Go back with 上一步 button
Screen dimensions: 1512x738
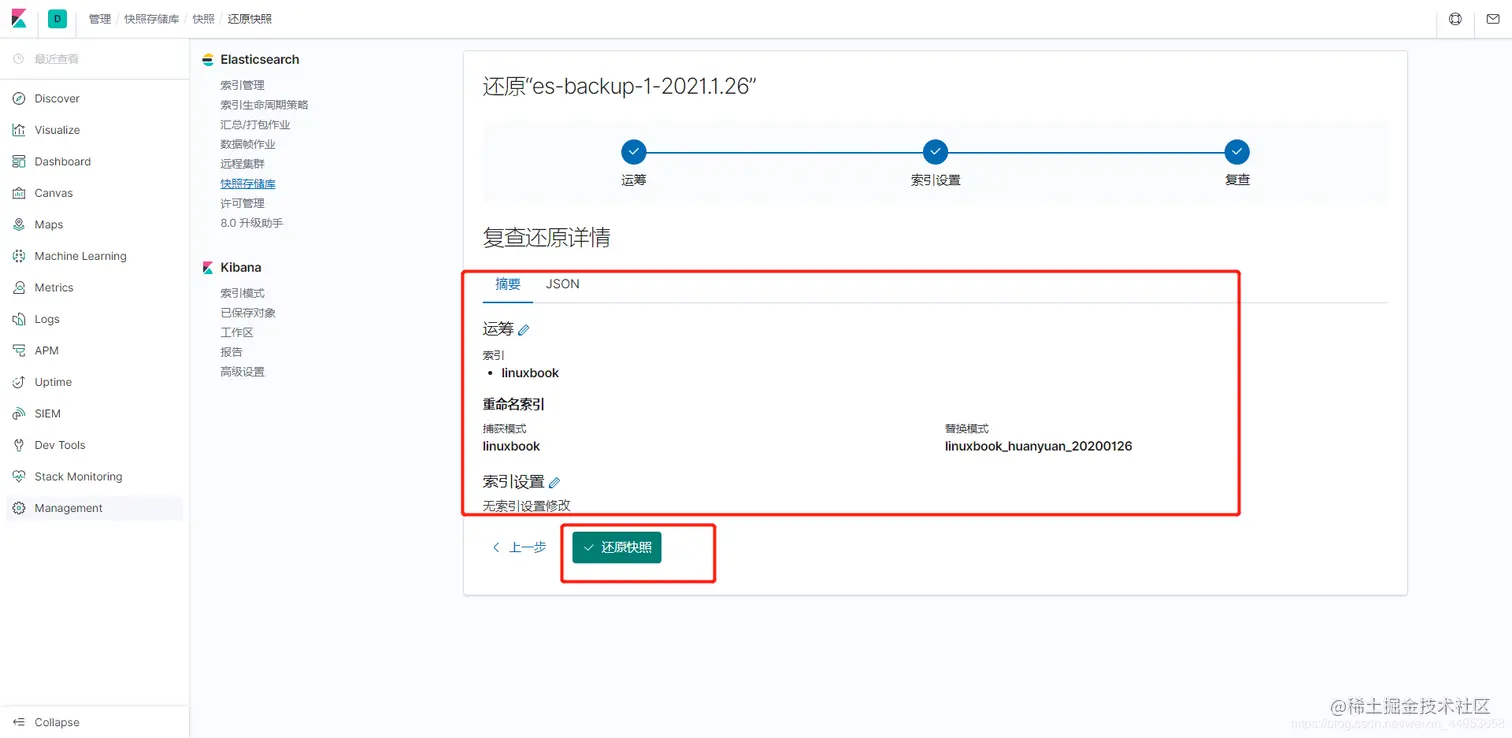coord(519,548)
